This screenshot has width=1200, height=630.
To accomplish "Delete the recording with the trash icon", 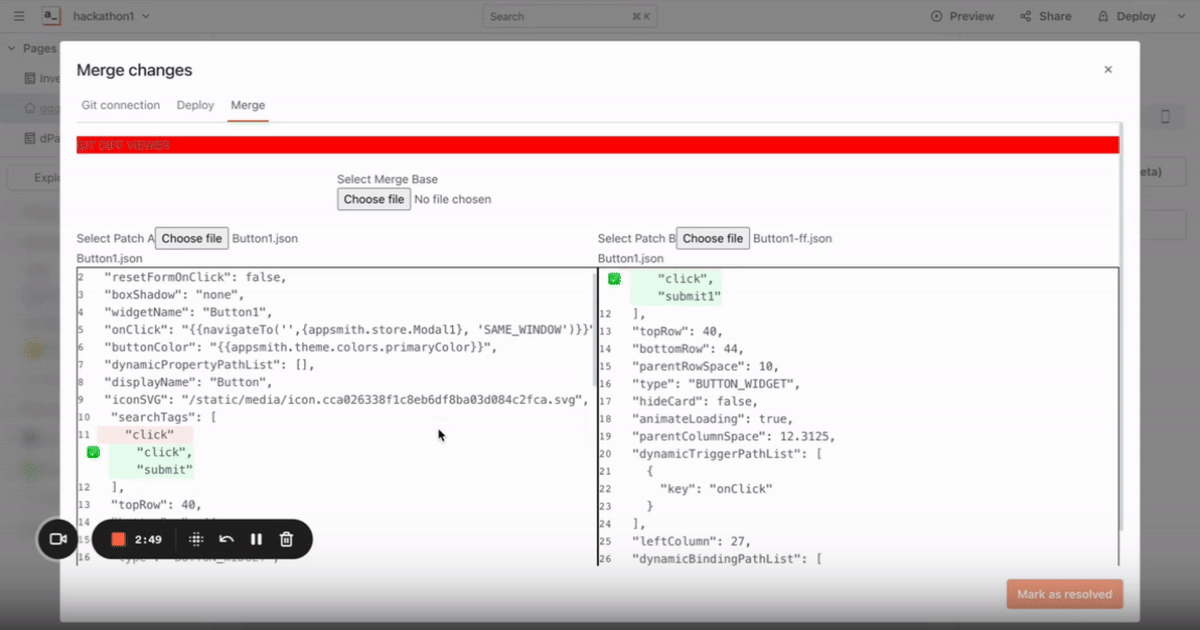I will pos(286,538).
